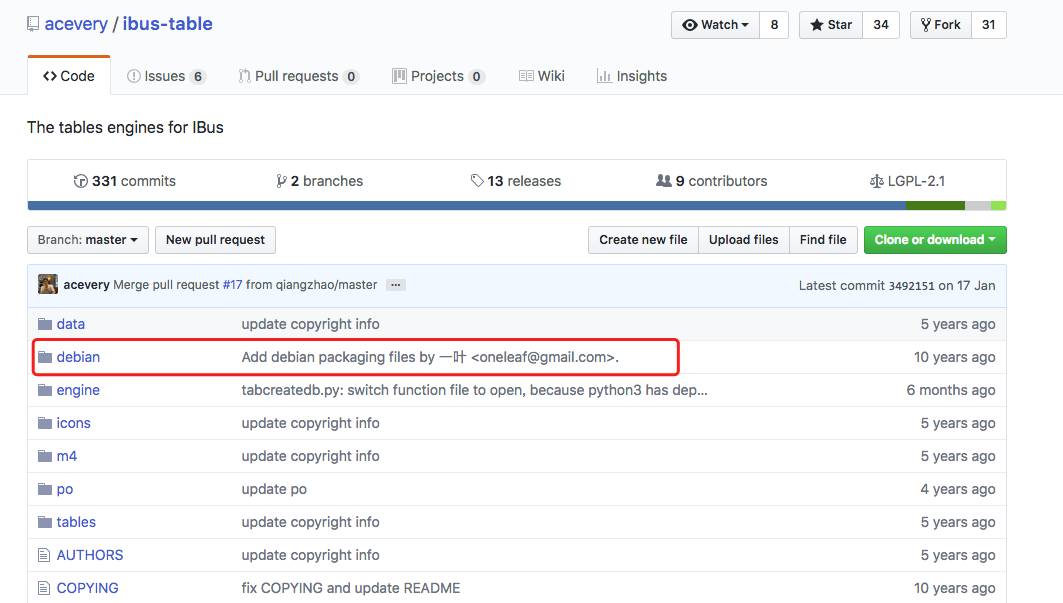
Task: Go to the Wiki tab
Action: coord(541,76)
